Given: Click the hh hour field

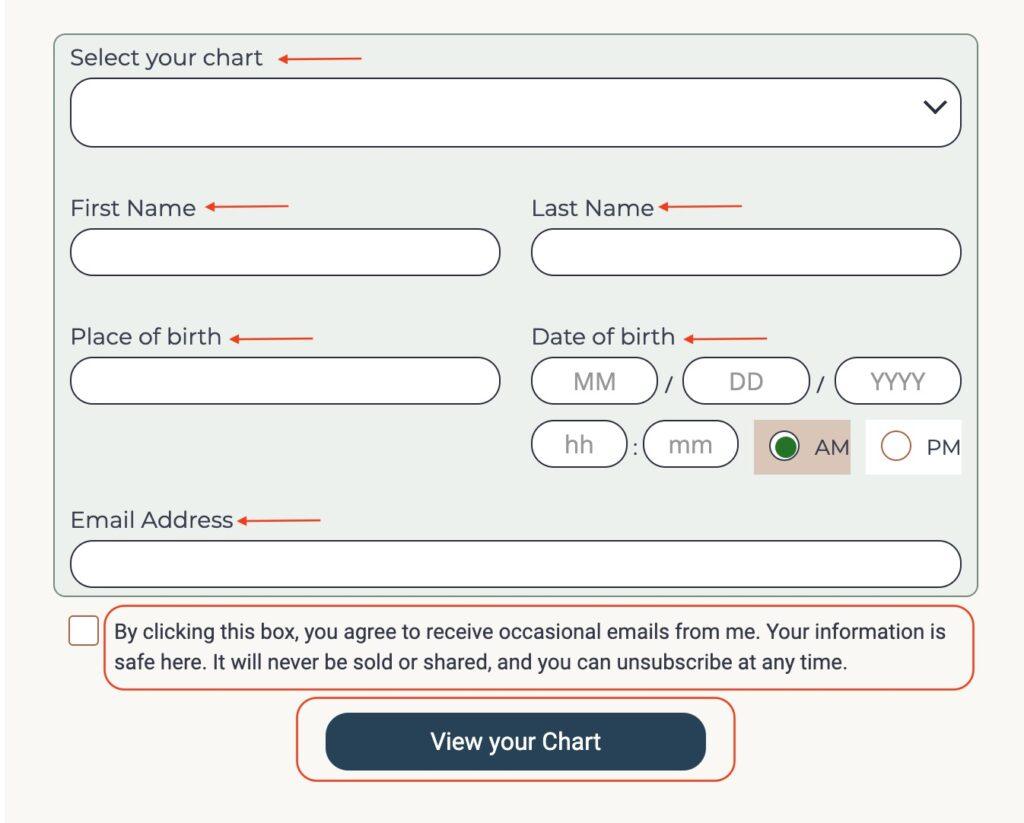Looking at the screenshot, I should 579,445.
